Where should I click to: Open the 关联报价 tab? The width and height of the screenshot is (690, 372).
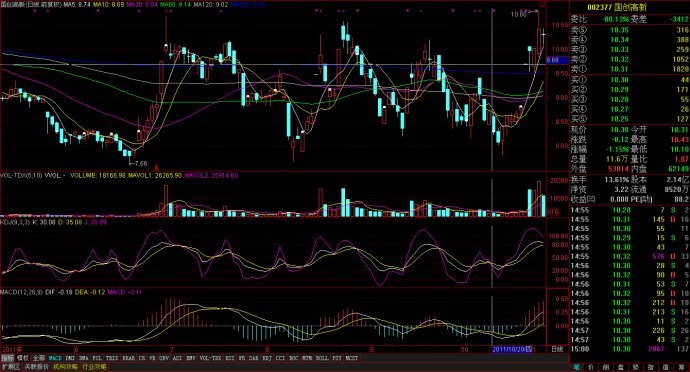click(x=37, y=367)
